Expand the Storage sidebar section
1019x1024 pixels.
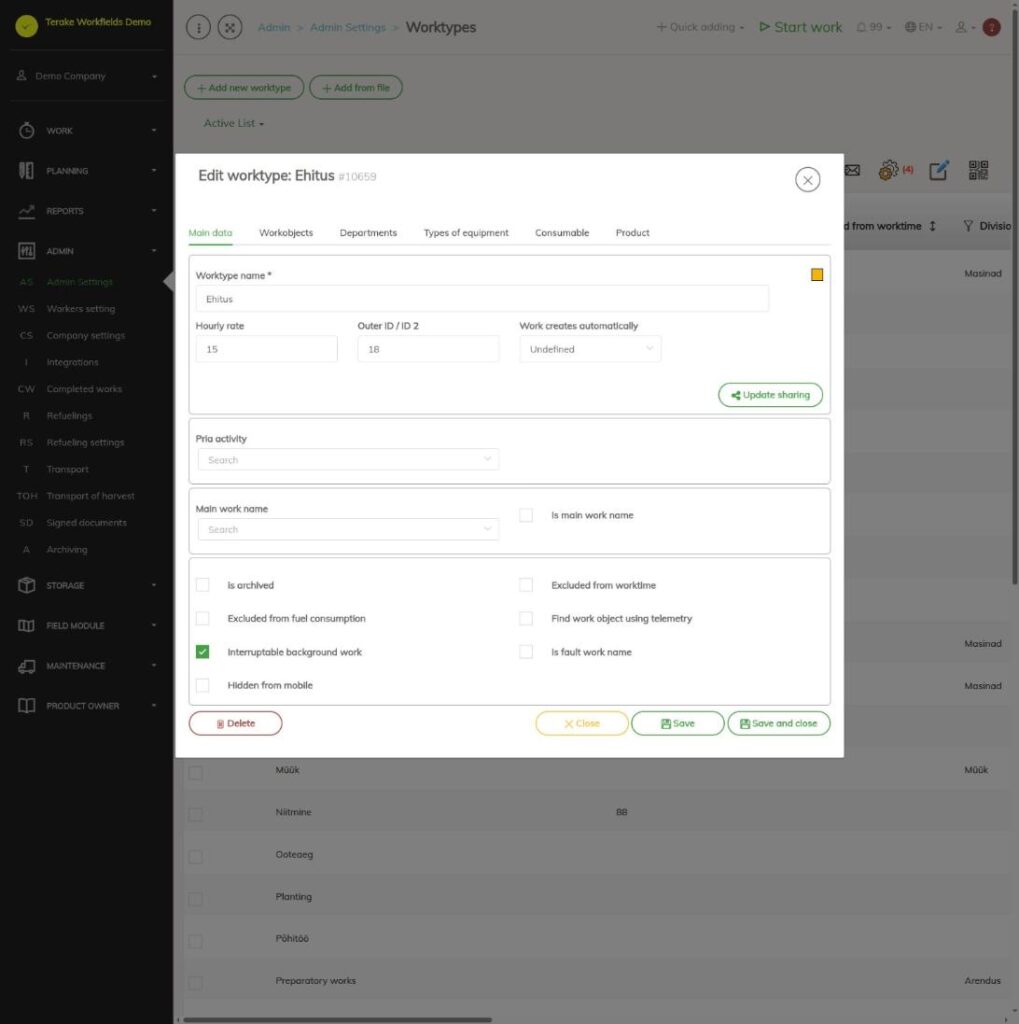[x=87, y=585]
